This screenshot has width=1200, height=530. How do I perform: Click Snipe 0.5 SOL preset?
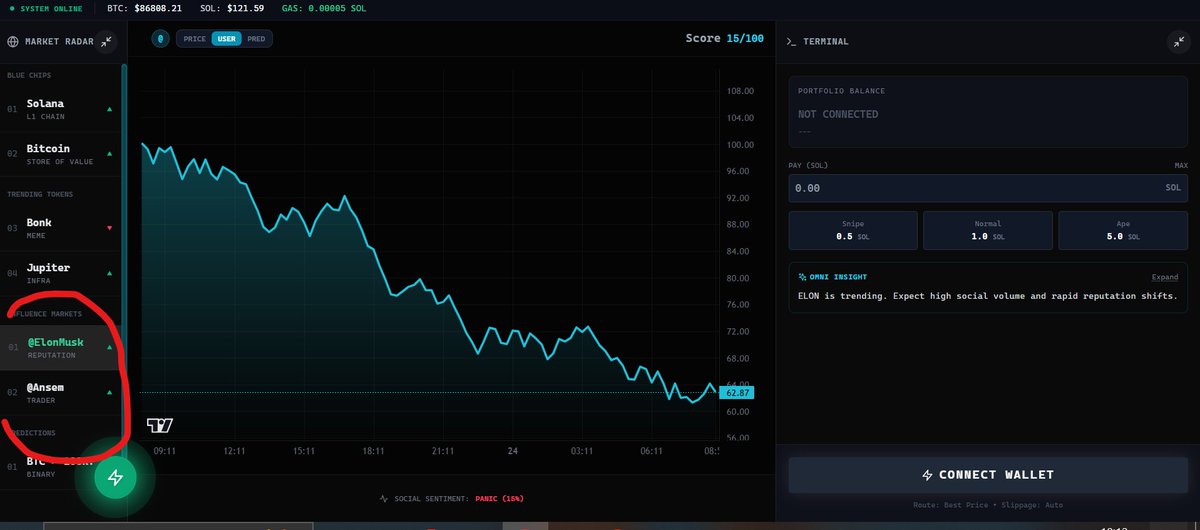853,230
